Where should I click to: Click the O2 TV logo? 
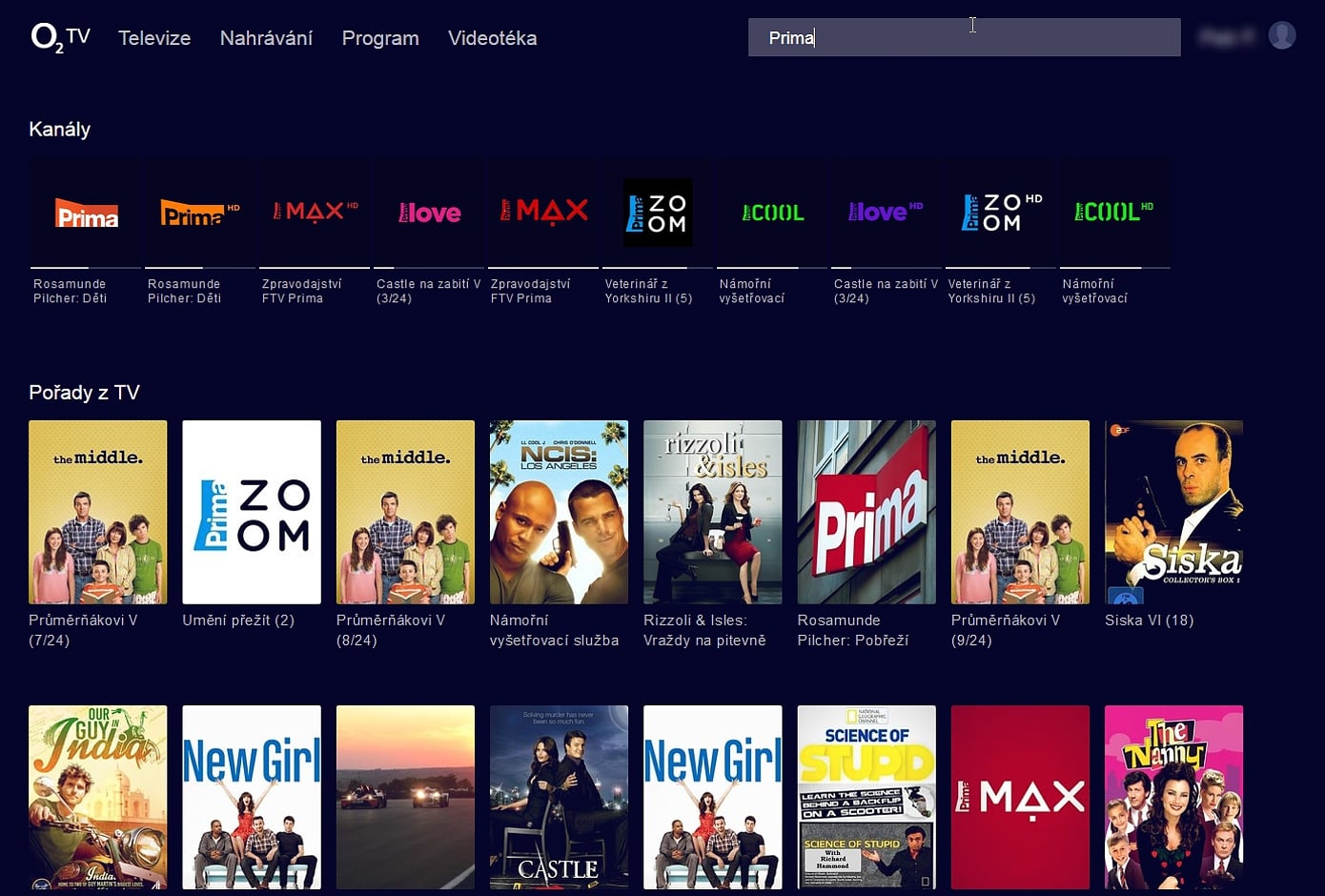click(x=61, y=37)
